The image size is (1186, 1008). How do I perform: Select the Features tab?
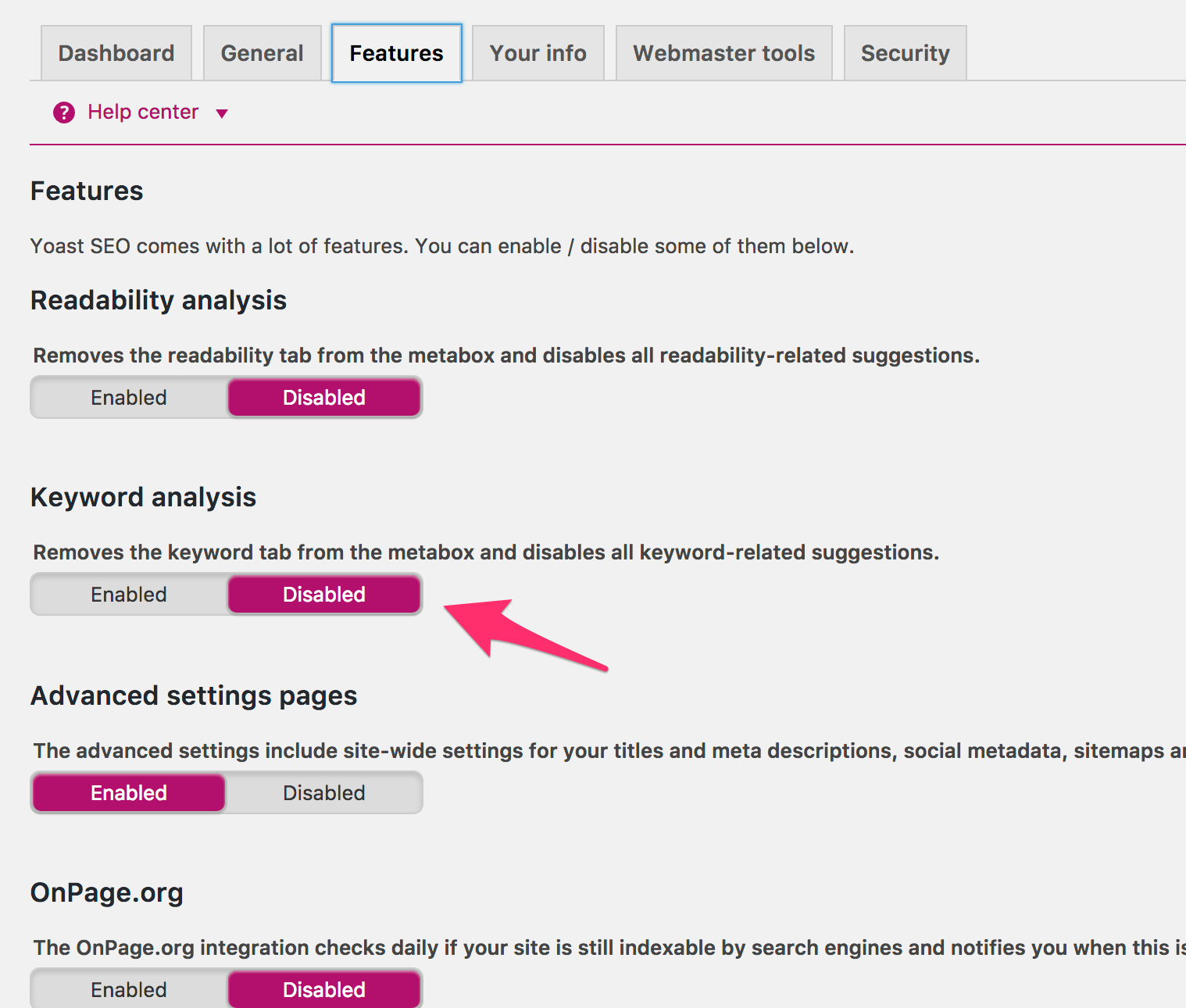click(x=397, y=53)
